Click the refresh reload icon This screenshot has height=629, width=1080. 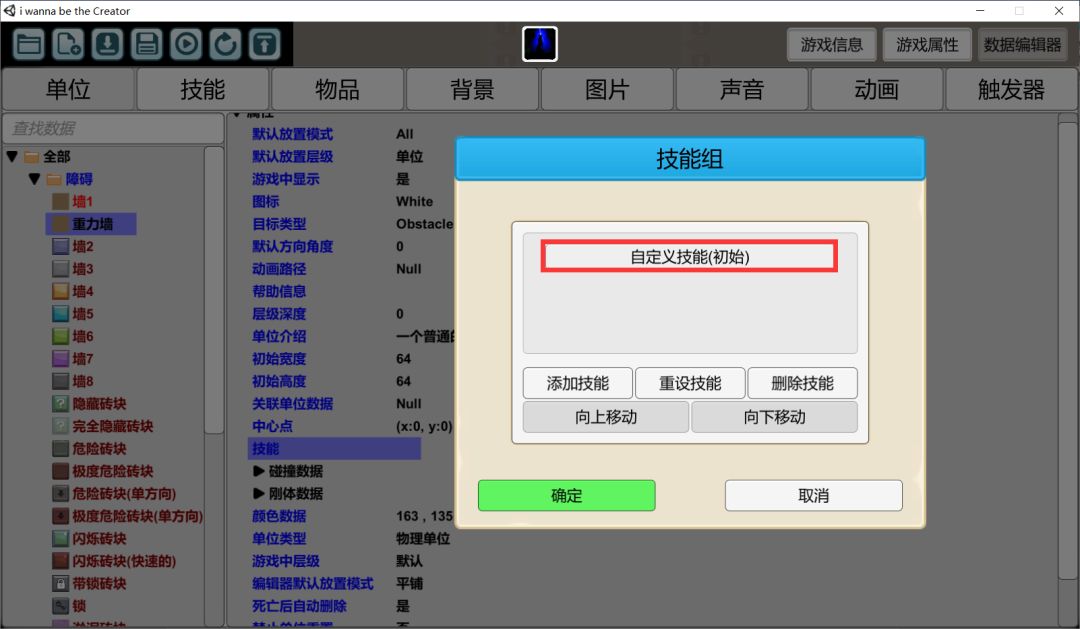tap(225, 44)
